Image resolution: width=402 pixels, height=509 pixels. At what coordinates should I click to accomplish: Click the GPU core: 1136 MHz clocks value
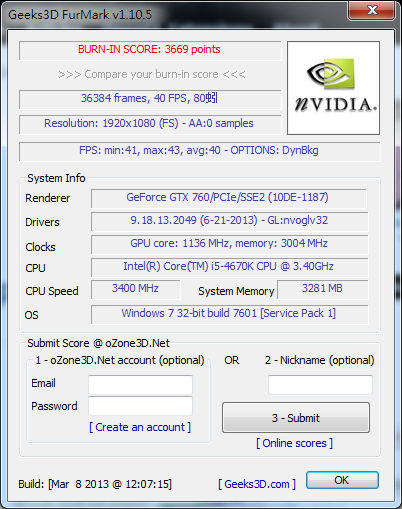[x=229, y=243]
